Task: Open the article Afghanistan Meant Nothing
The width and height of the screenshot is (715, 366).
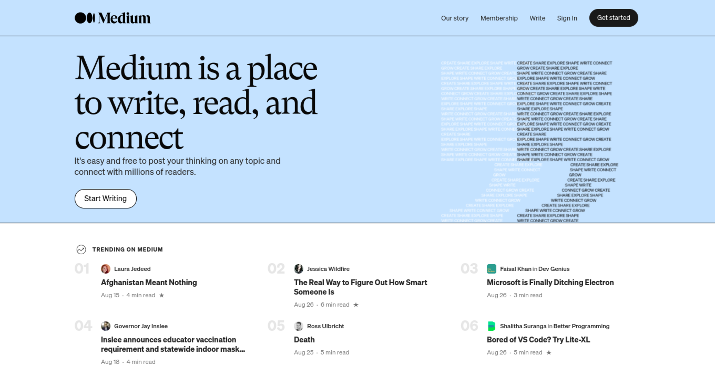Action: [149, 283]
